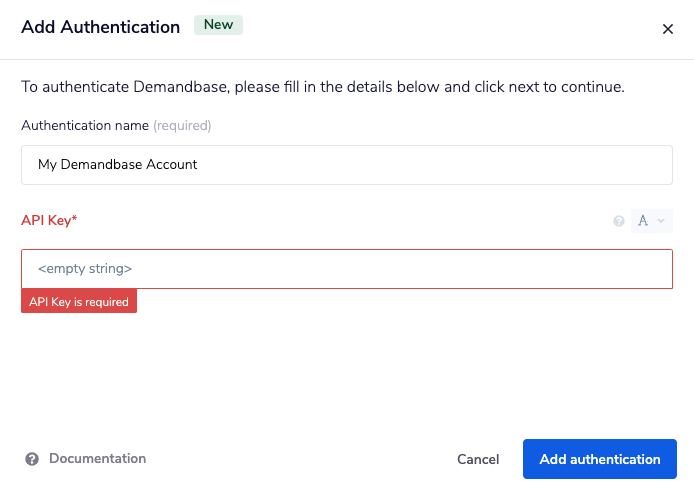Click the '<empty string>' placeholder text
Viewport: 694px width, 489px height.
pyautogui.click(x=85, y=269)
